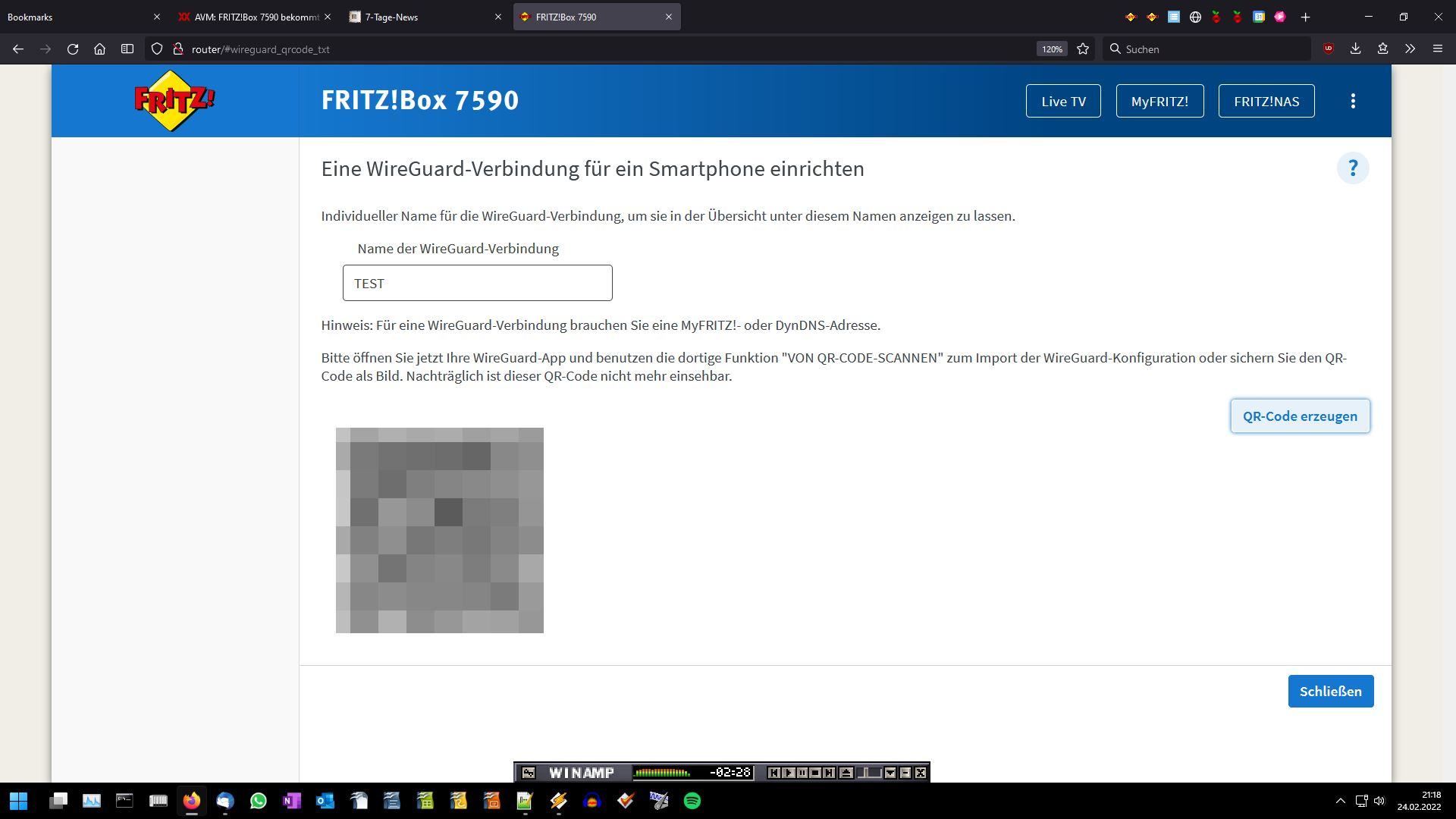1456x819 pixels.
Task: Click the Winamp -02:28 time display
Action: pyautogui.click(x=730, y=773)
